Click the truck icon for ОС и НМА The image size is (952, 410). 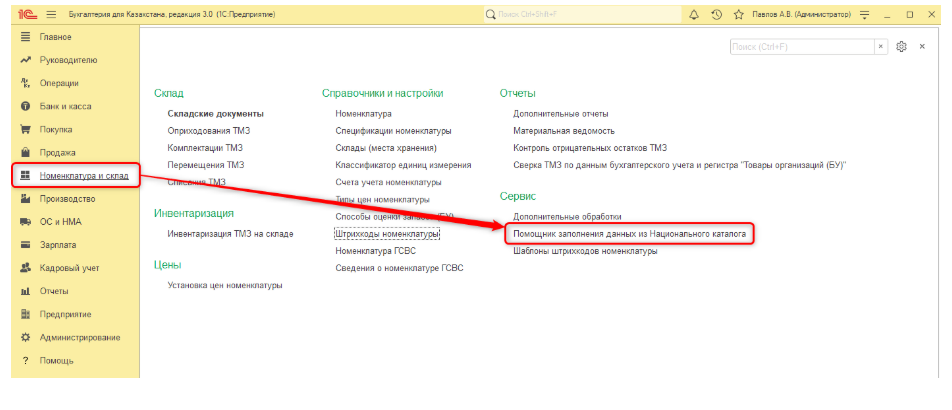[x=25, y=221]
